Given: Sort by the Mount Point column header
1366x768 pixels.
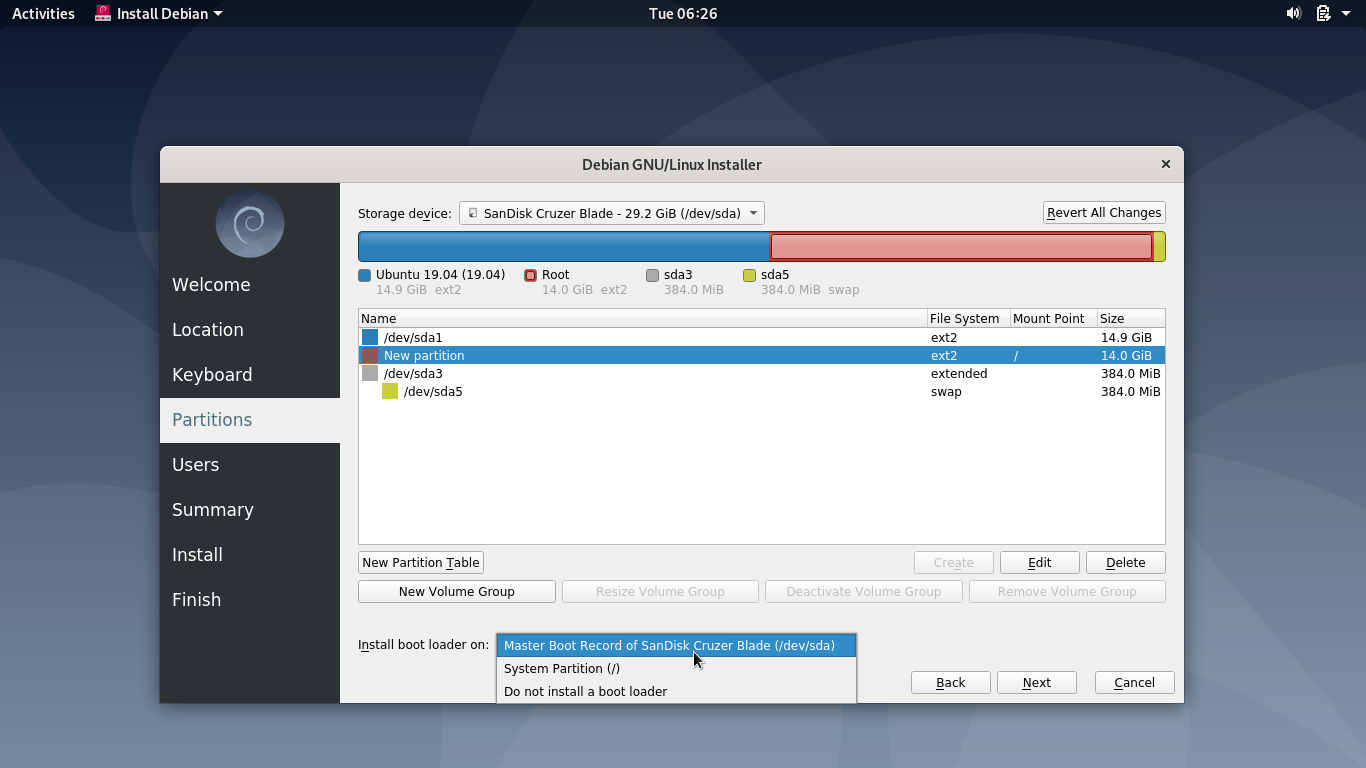Looking at the screenshot, I should click(x=1054, y=319).
